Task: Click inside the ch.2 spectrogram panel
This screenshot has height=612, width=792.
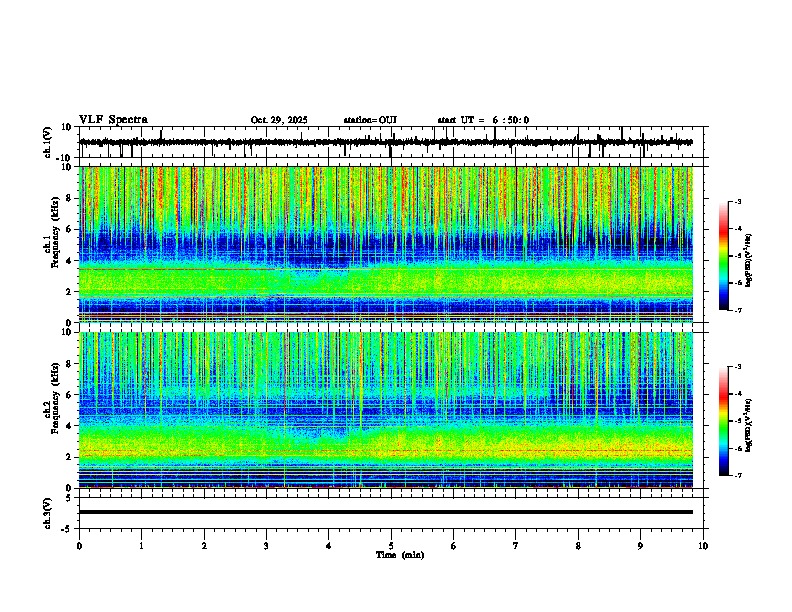Action: [x=386, y=410]
